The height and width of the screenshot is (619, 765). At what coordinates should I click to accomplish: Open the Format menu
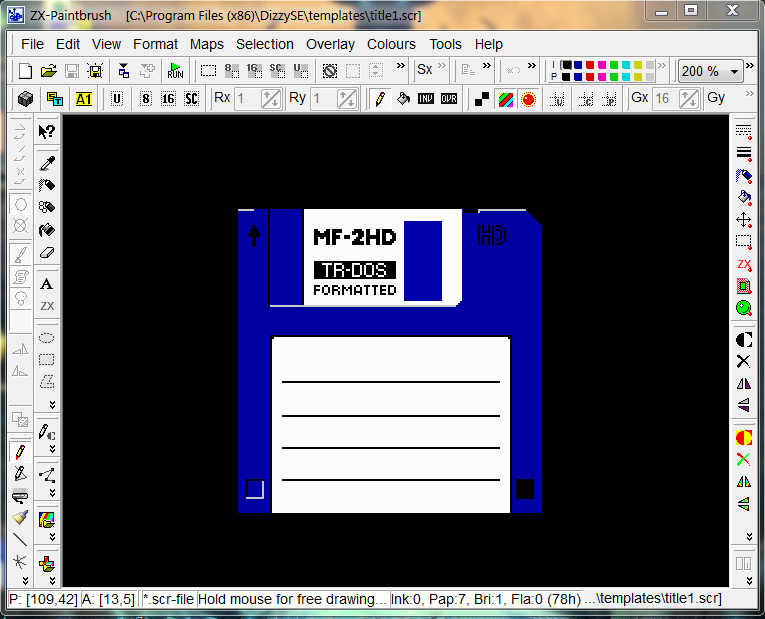coord(155,44)
